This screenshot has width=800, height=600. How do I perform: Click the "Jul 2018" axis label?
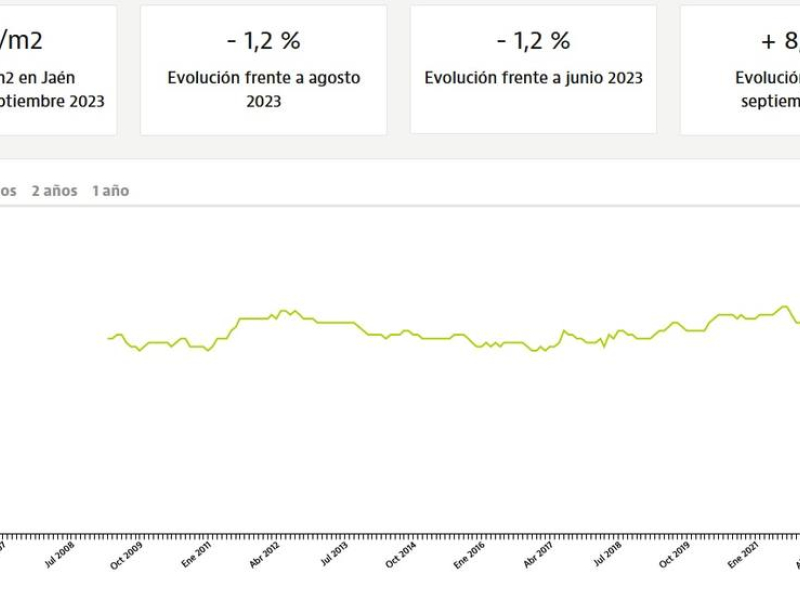click(x=607, y=555)
